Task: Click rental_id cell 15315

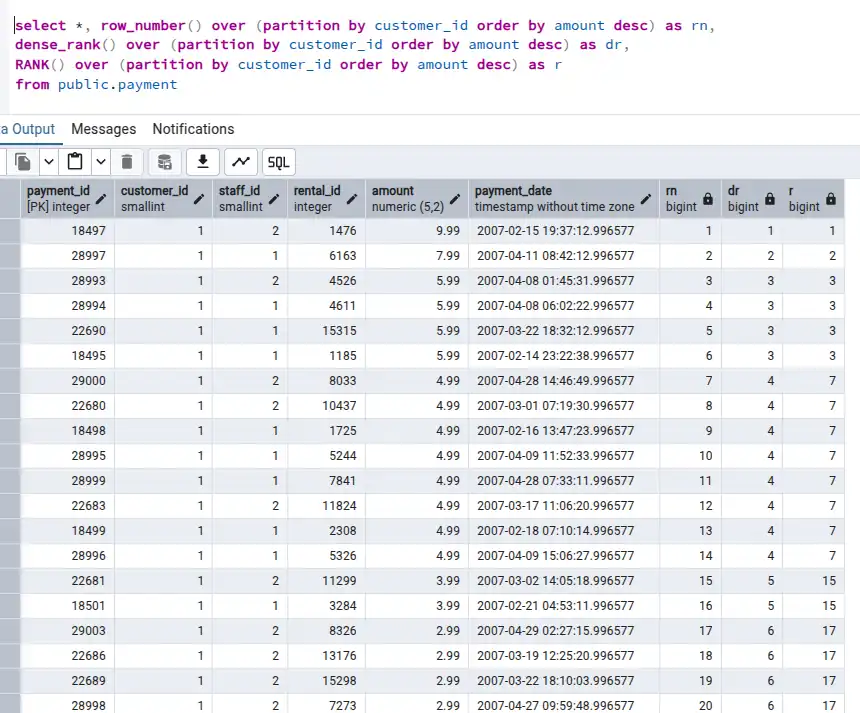Action: pyautogui.click(x=326, y=331)
